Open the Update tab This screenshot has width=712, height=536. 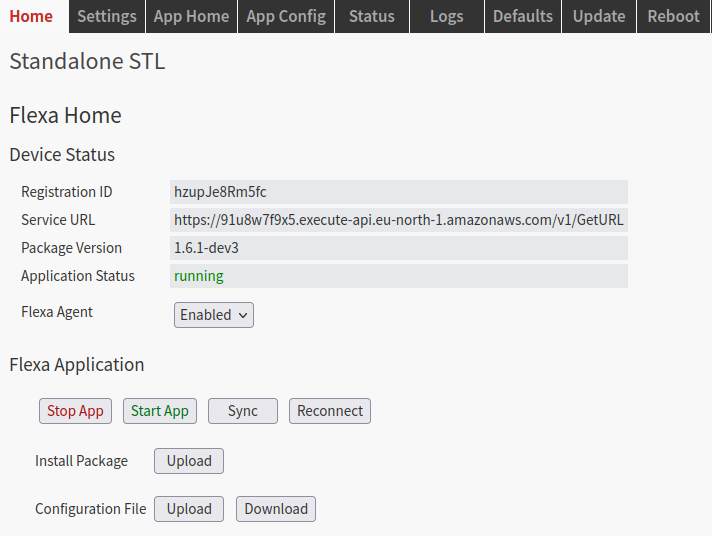599,16
